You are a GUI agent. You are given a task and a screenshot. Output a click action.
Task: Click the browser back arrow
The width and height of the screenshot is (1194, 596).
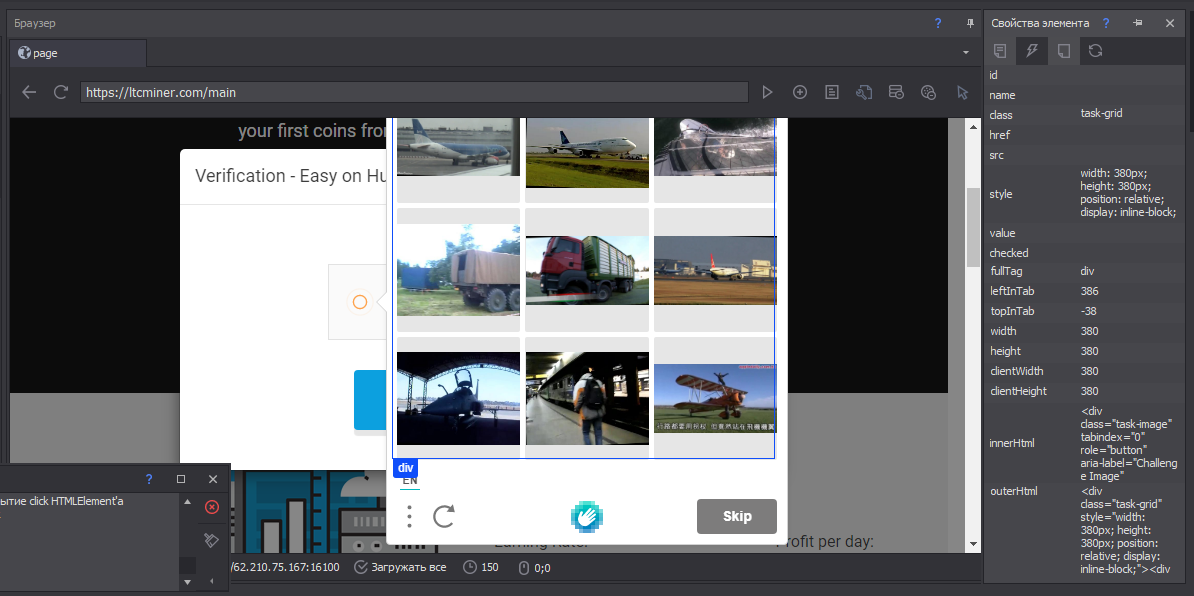(29, 92)
